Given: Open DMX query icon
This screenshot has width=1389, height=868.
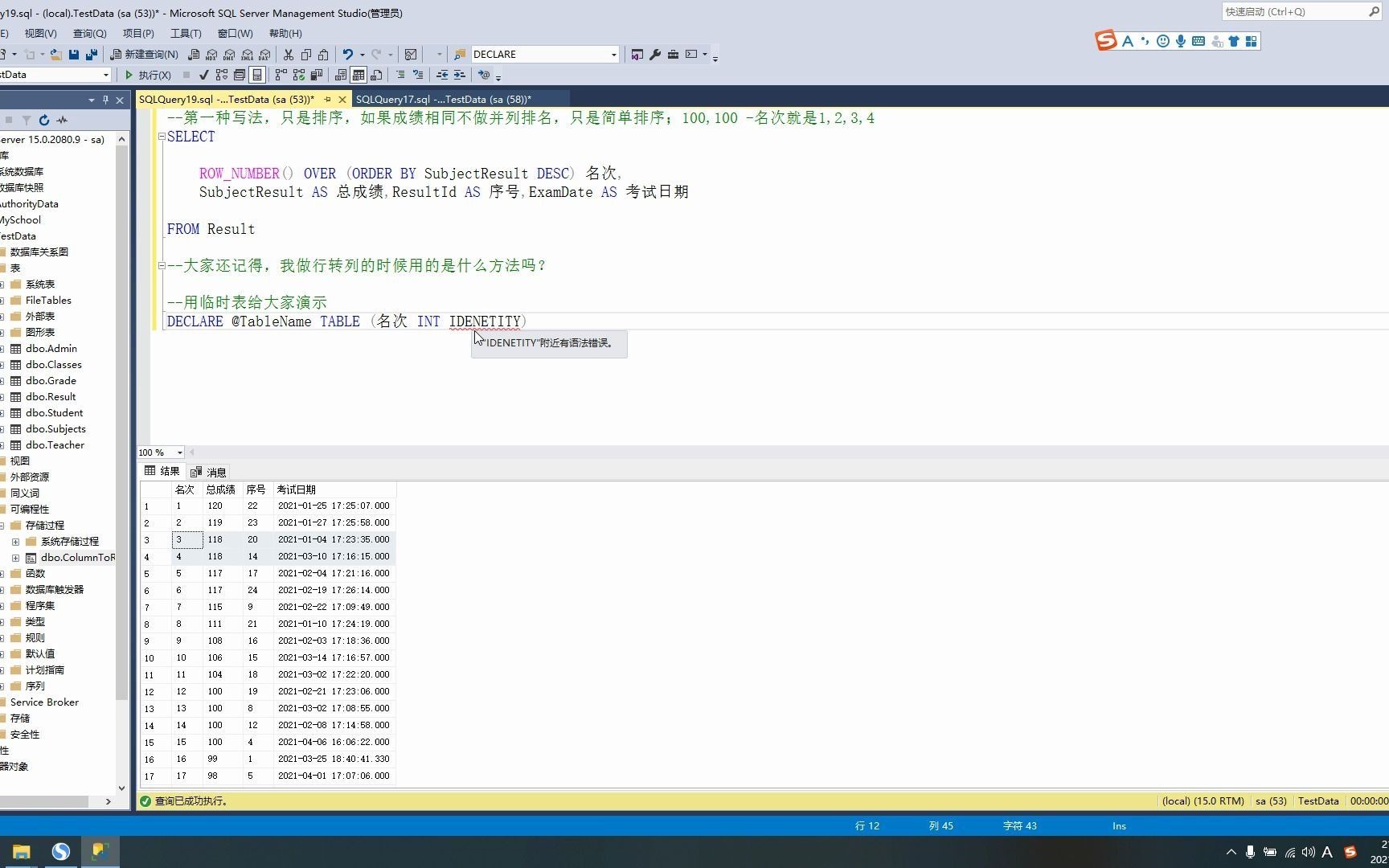Looking at the screenshot, I should pos(229,55).
